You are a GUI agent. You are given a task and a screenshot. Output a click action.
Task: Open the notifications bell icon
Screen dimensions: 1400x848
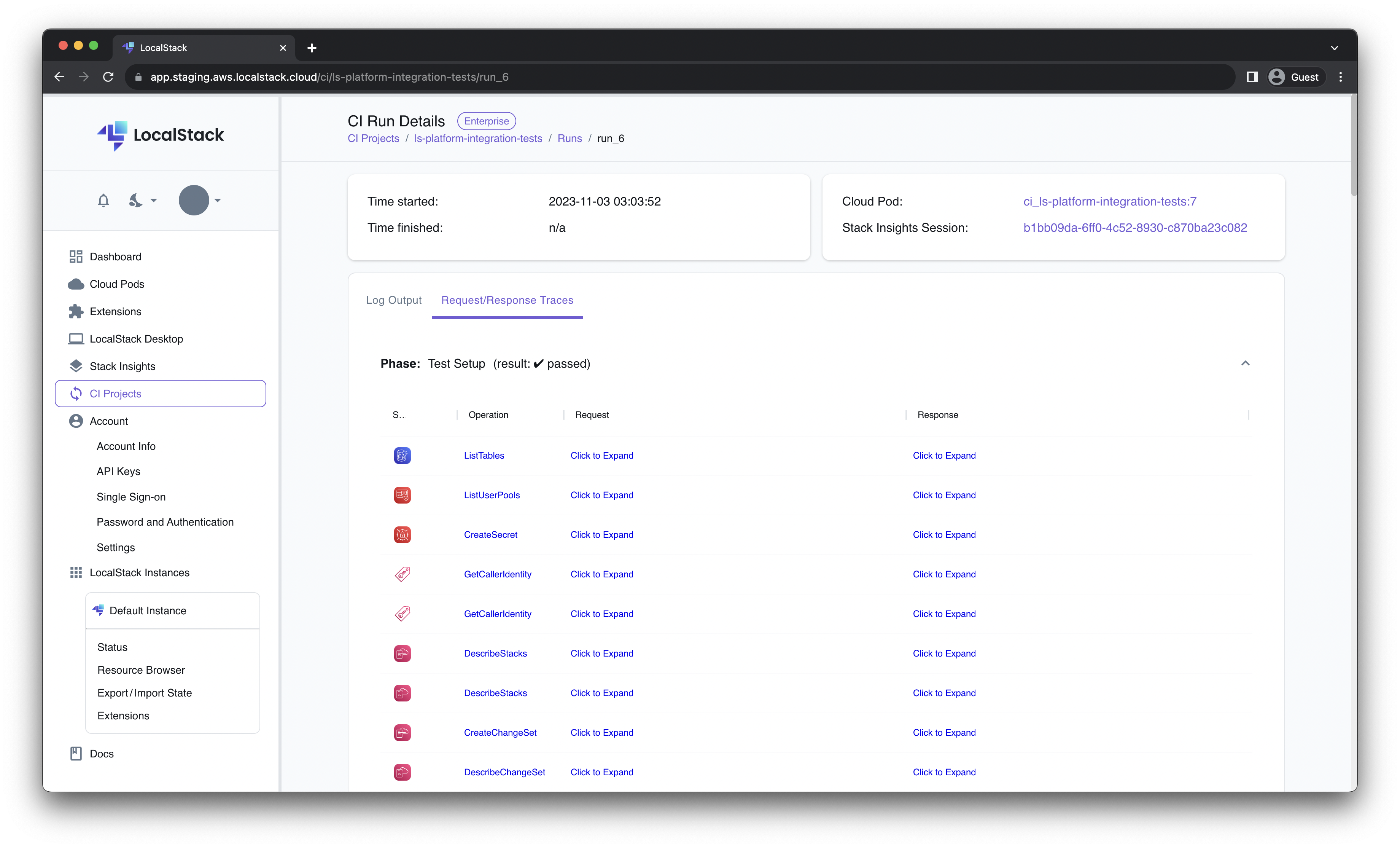[x=103, y=200]
